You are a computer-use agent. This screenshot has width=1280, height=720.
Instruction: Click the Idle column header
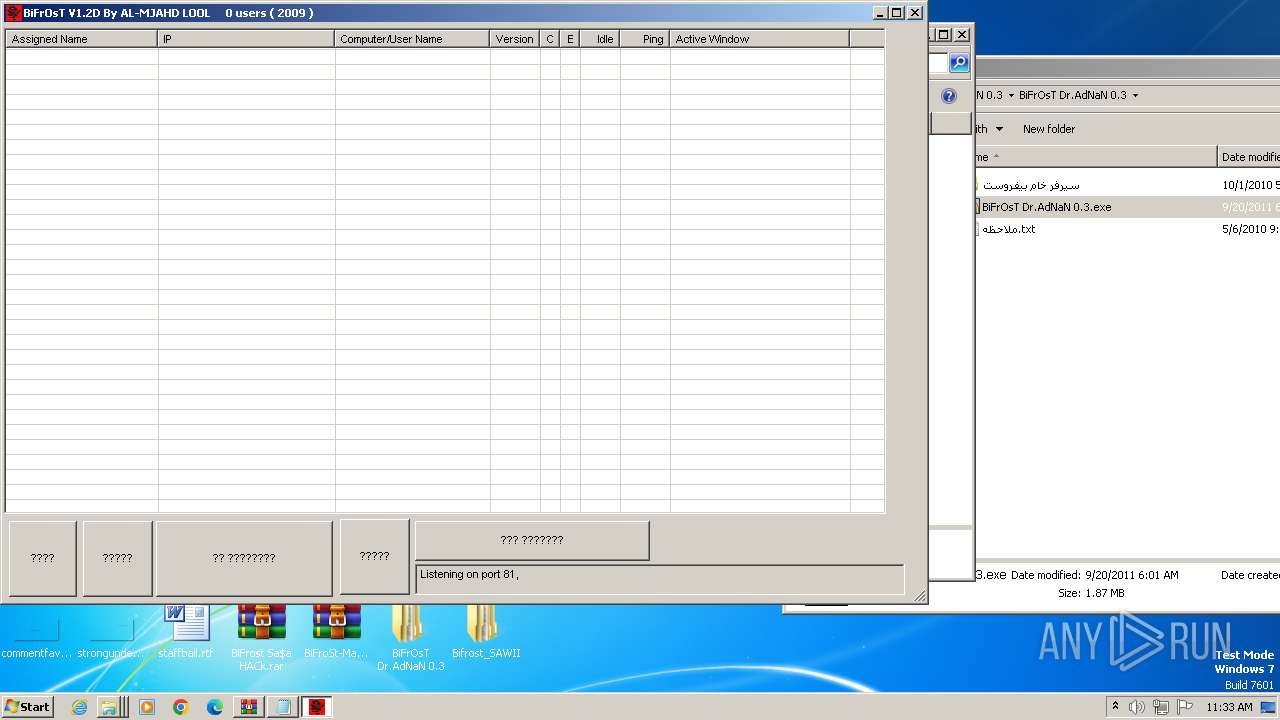[600, 39]
